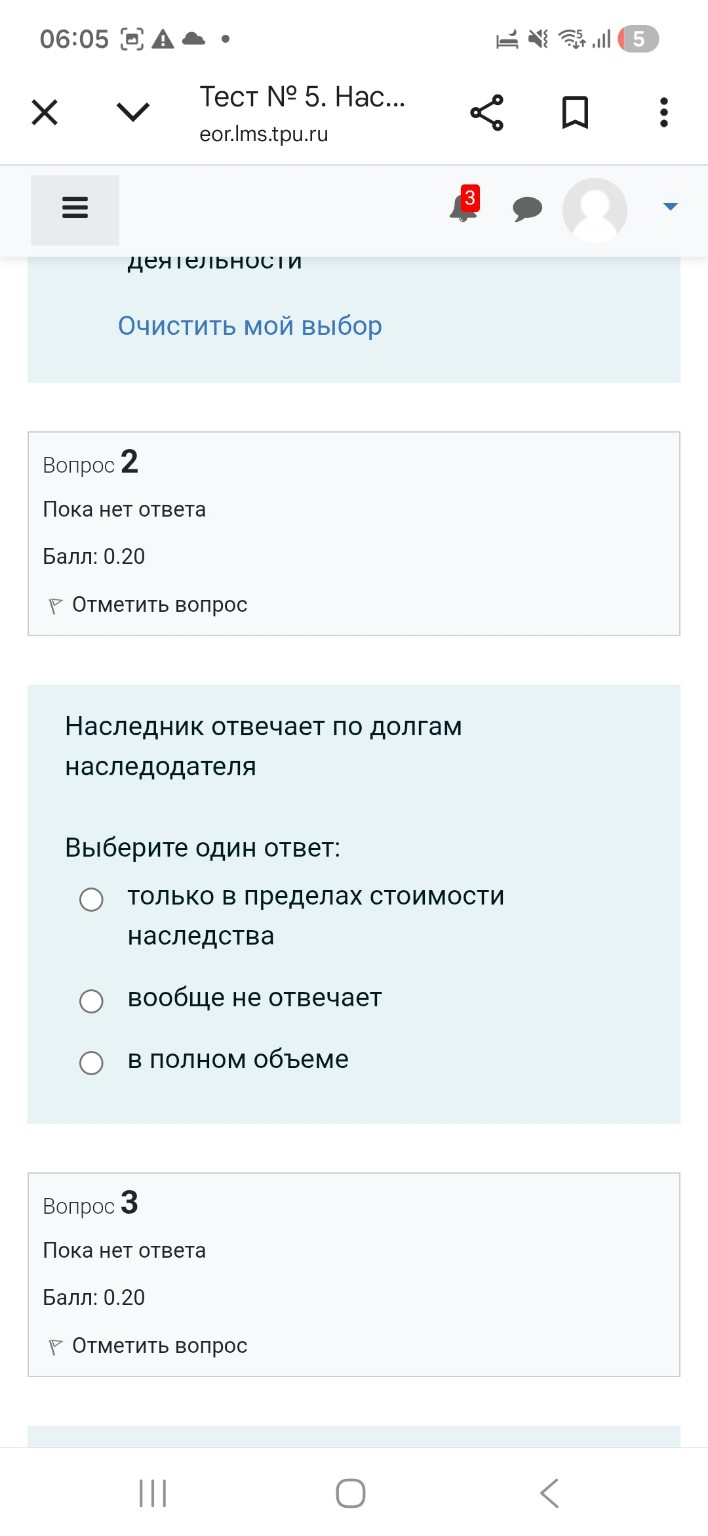Click 'Отметить вопрос' under question 2
Viewport: 708px width, 1536px height.
160,604
